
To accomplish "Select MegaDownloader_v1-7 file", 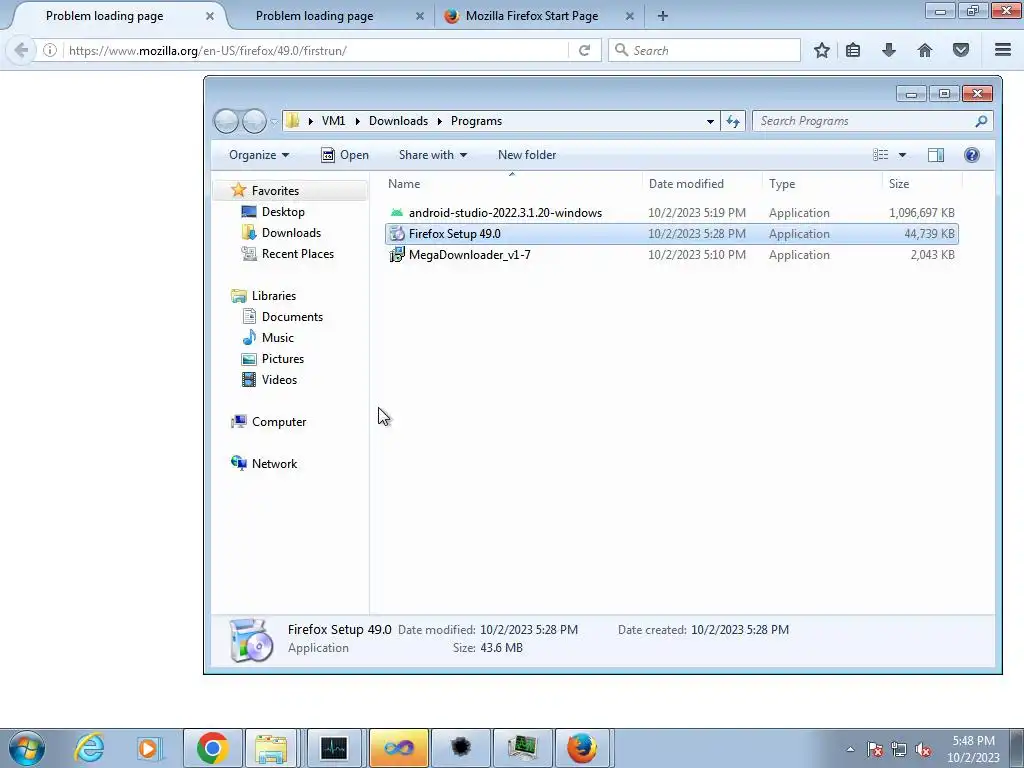I will 671,255.
